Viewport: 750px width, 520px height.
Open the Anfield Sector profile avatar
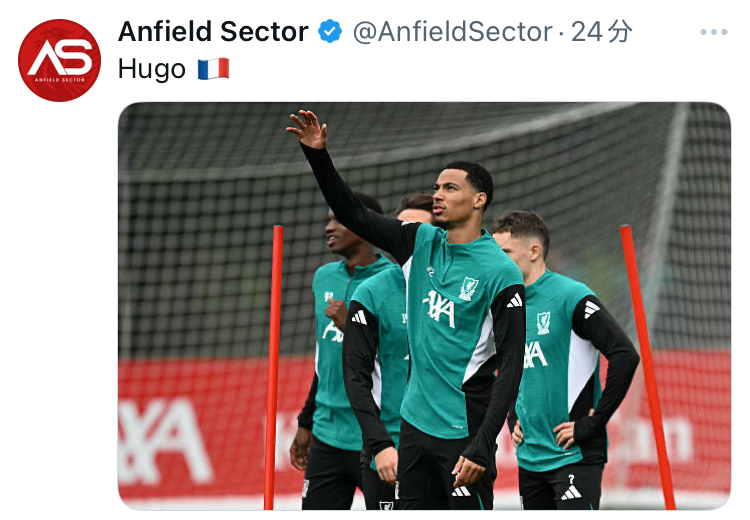pos(59,60)
